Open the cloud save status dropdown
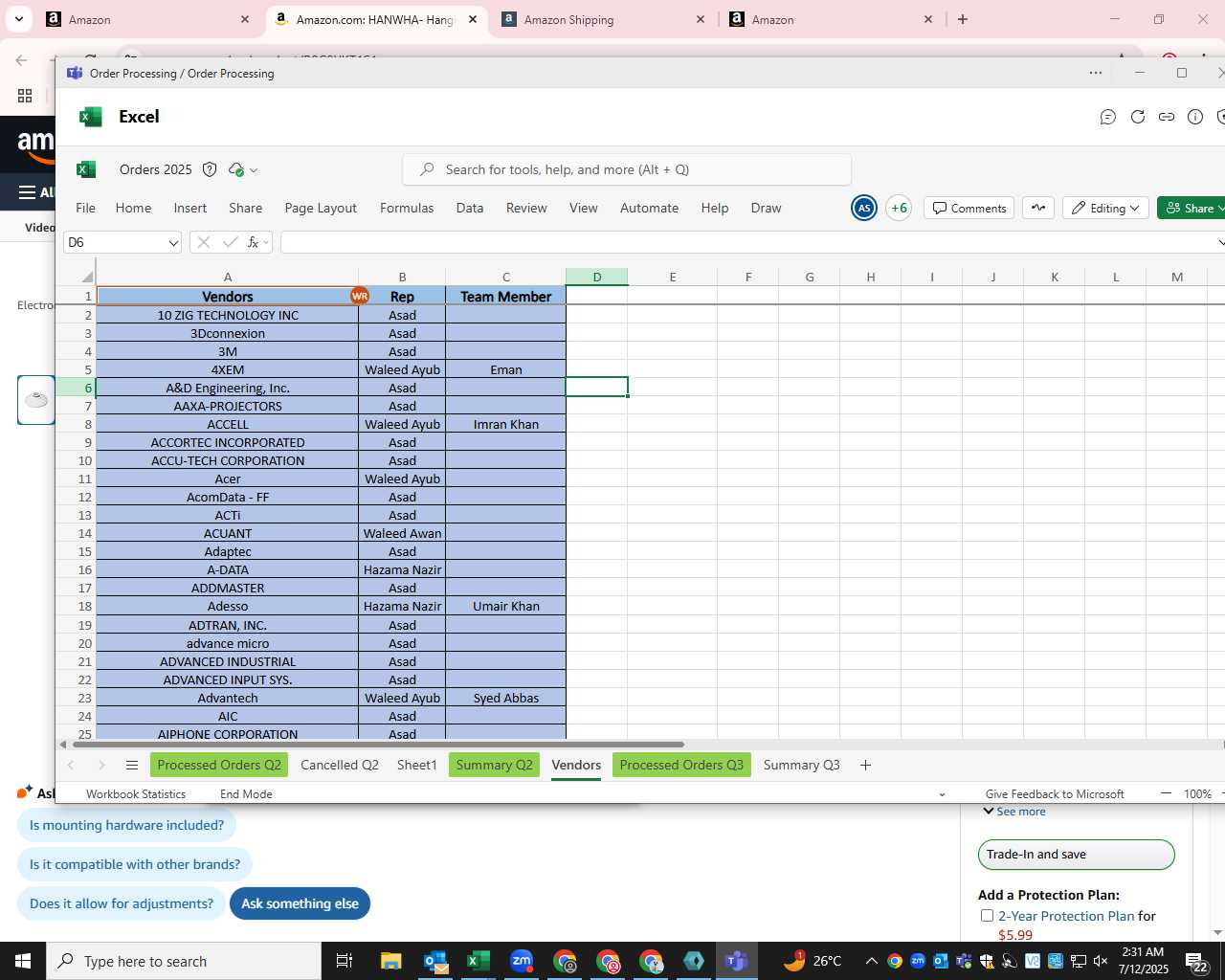Screen dimensions: 1225x980 click(x=243, y=169)
